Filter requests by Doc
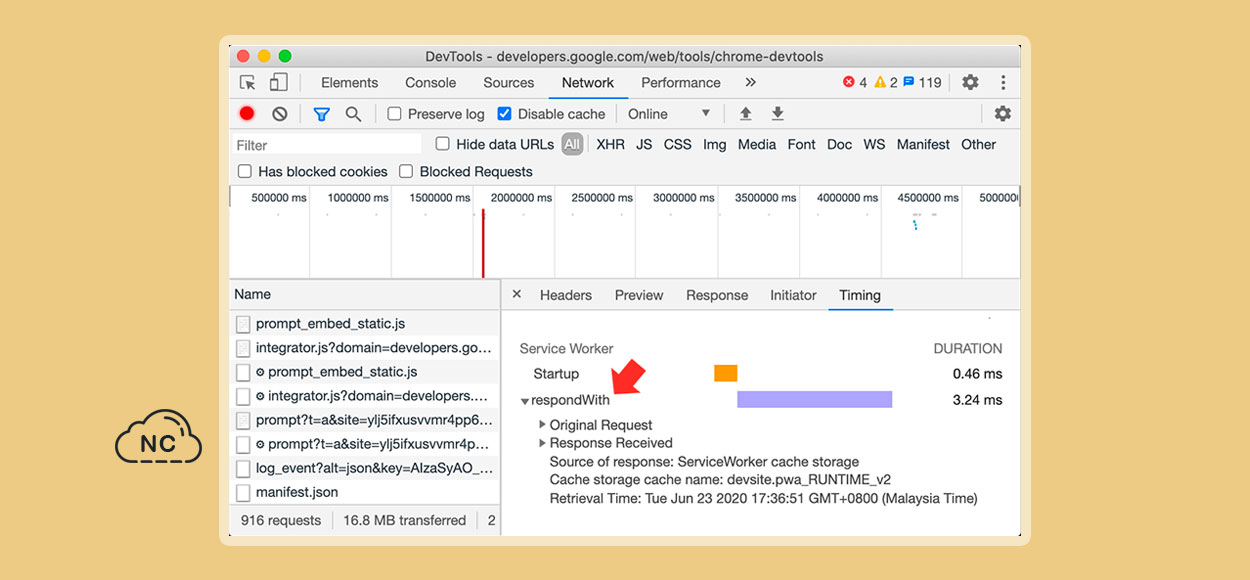 click(x=839, y=144)
